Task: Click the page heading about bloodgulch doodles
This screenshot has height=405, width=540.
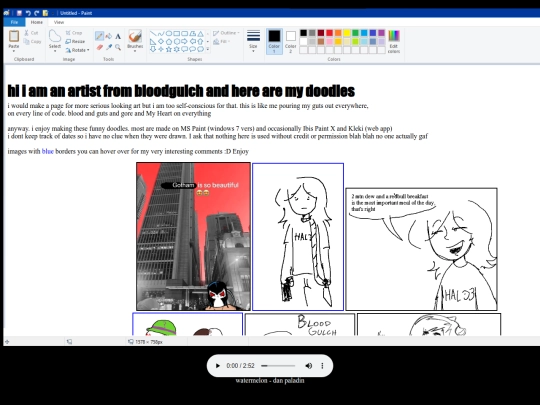Action: [x=181, y=91]
